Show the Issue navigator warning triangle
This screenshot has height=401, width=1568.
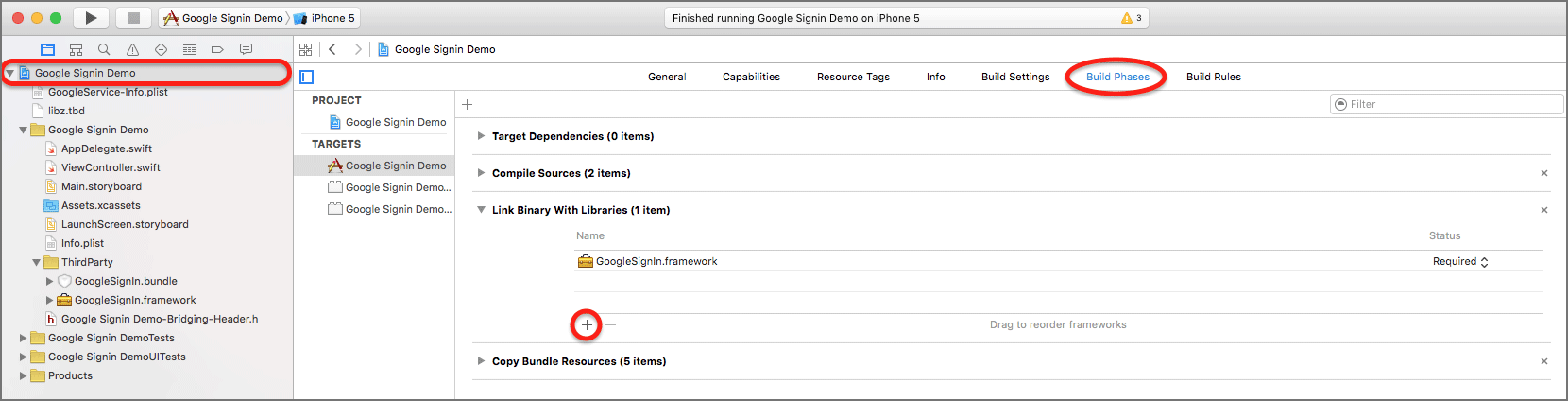(132, 49)
